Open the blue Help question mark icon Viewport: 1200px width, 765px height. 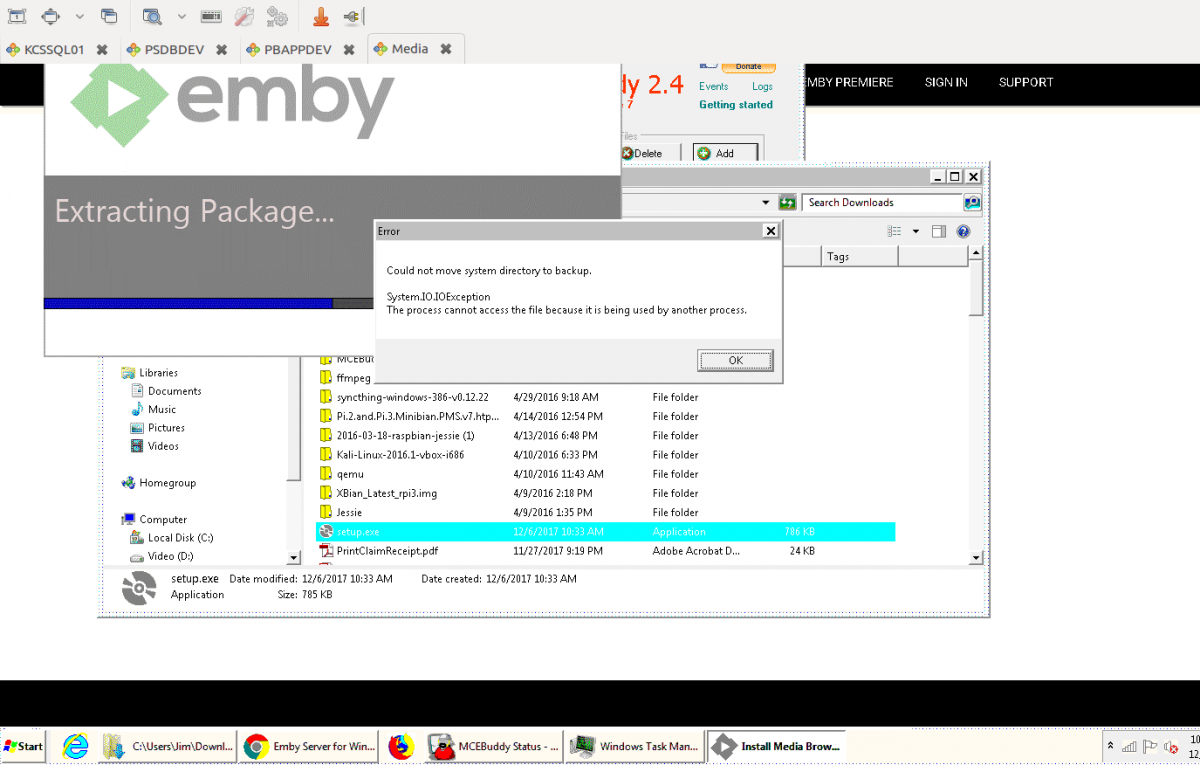click(x=963, y=231)
